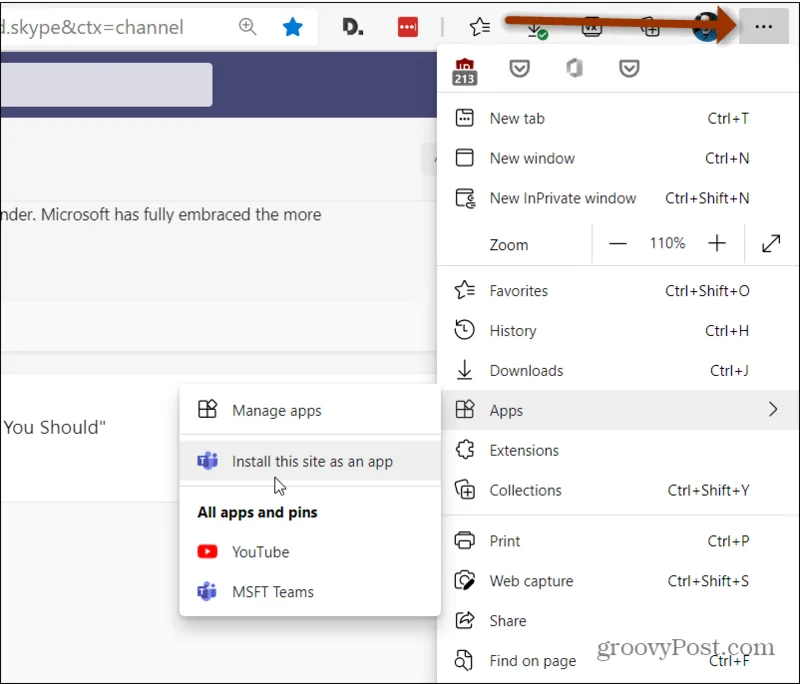Click Install this site as an app
This screenshot has height=684, width=800.
pos(310,461)
